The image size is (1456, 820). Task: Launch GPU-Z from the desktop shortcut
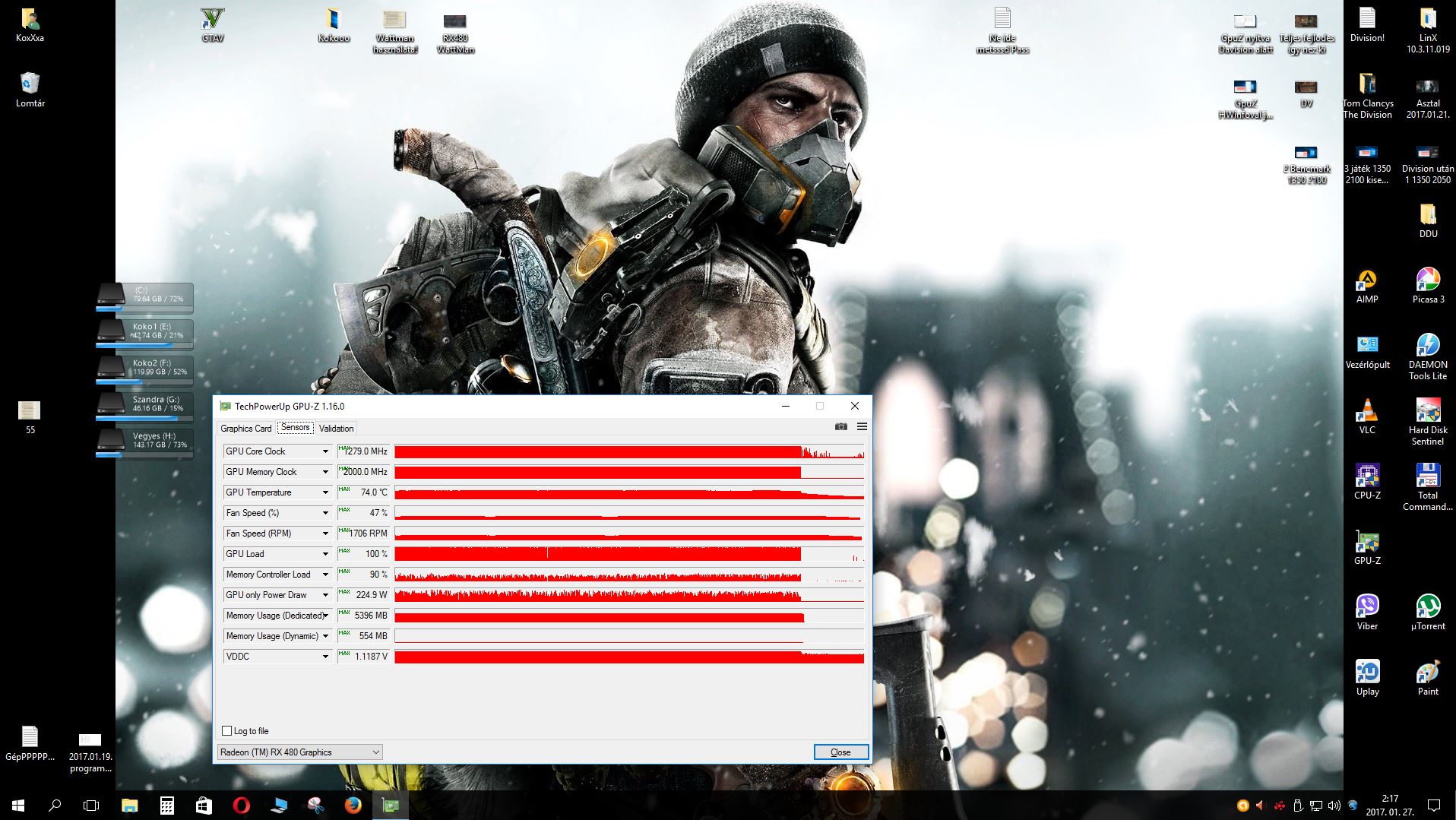[x=1367, y=548]
